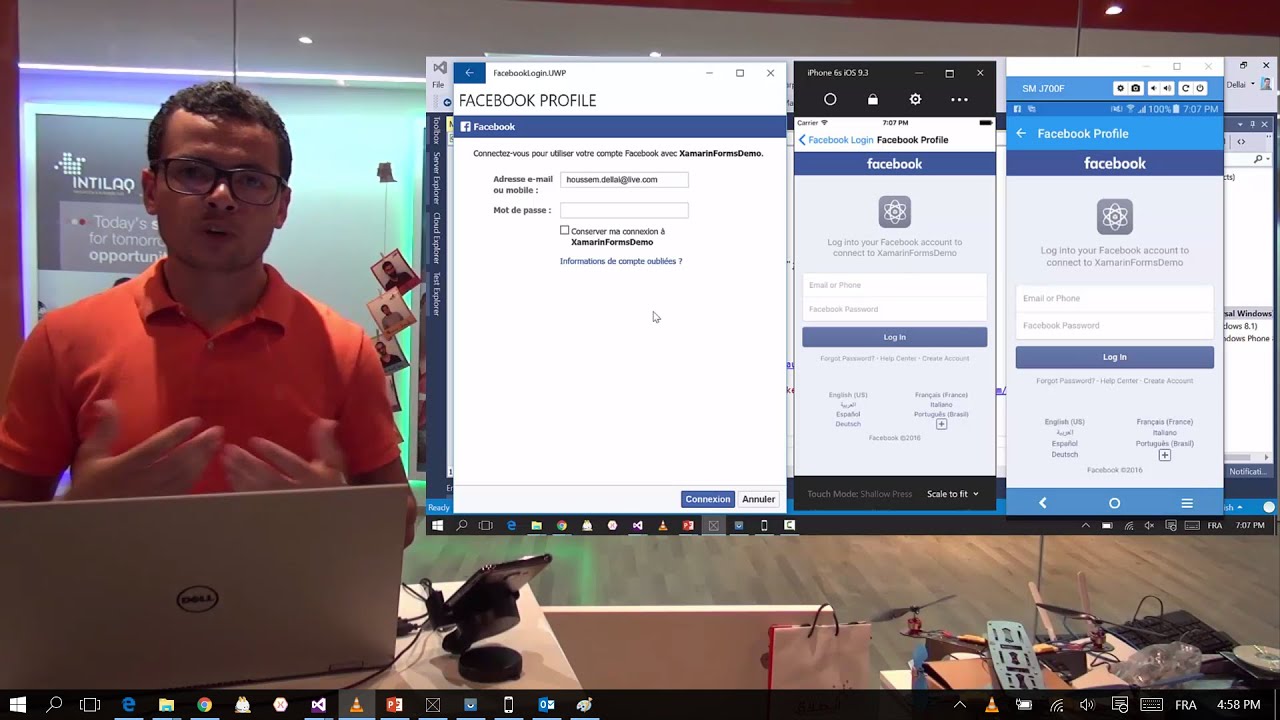Toggle Conserver ma connexion checkbox
This screenshot has height=720, width=1280.
click(x=565, y=230)
